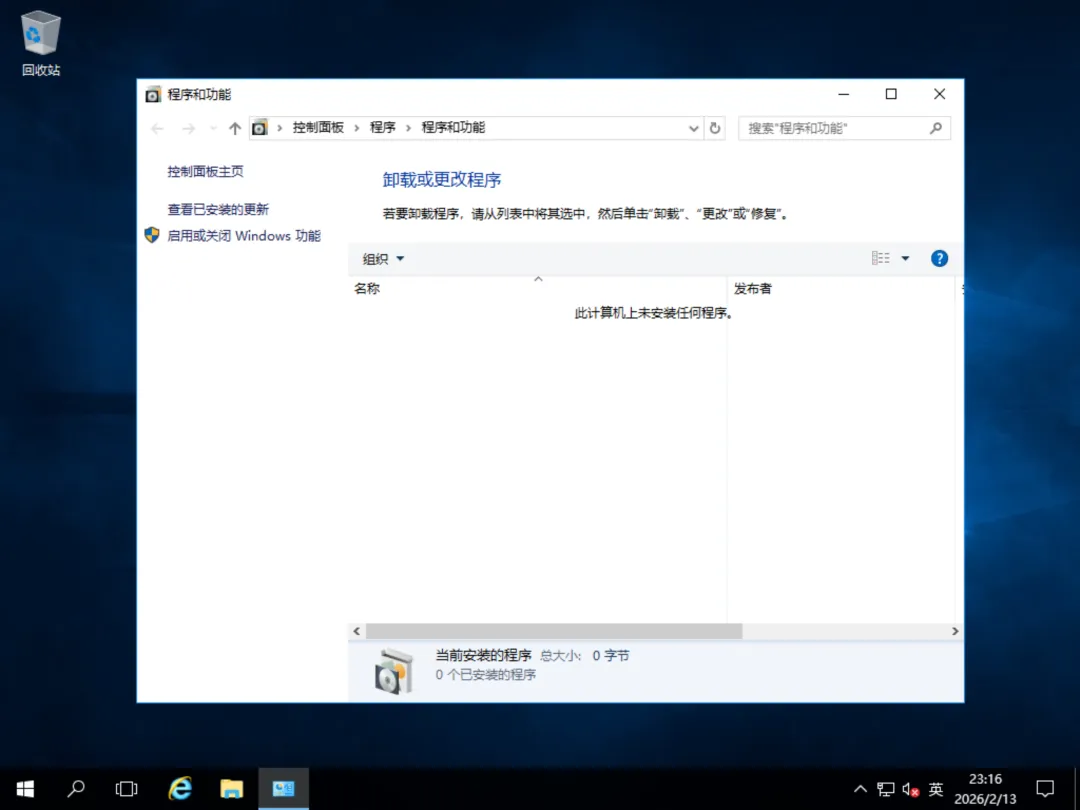Viewport: 1080px width, 810px height.
Task: Open taskbar search magnifier
Action: click(76, 789)
